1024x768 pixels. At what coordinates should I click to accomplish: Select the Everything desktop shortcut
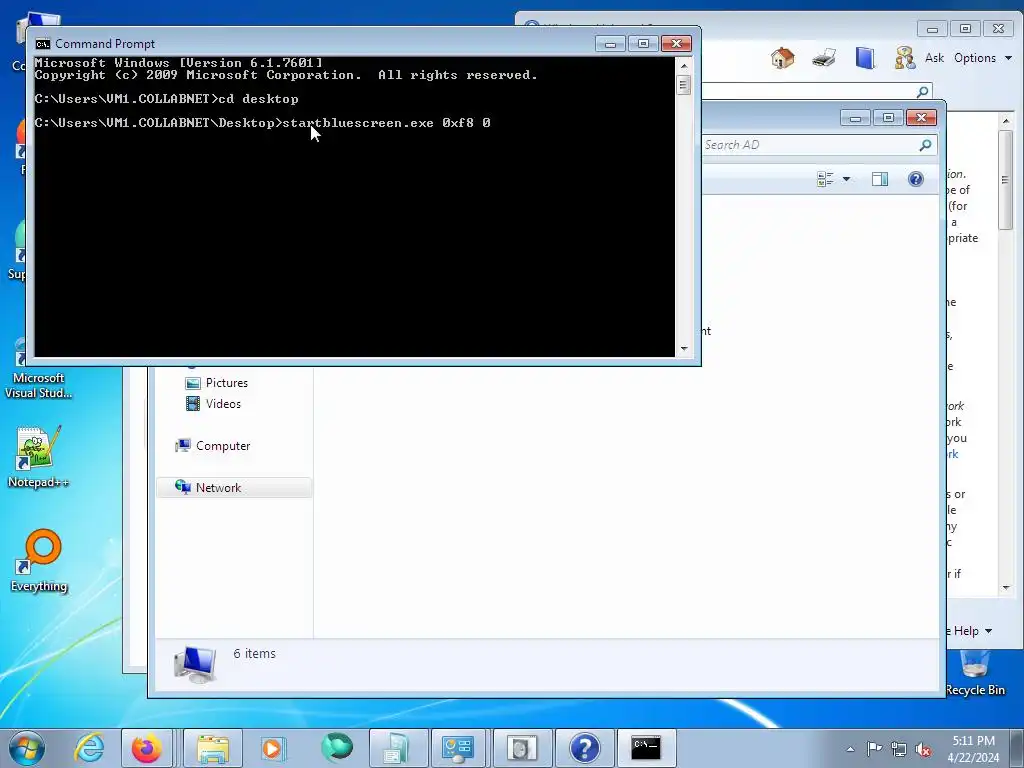click(x=39, y=561)
